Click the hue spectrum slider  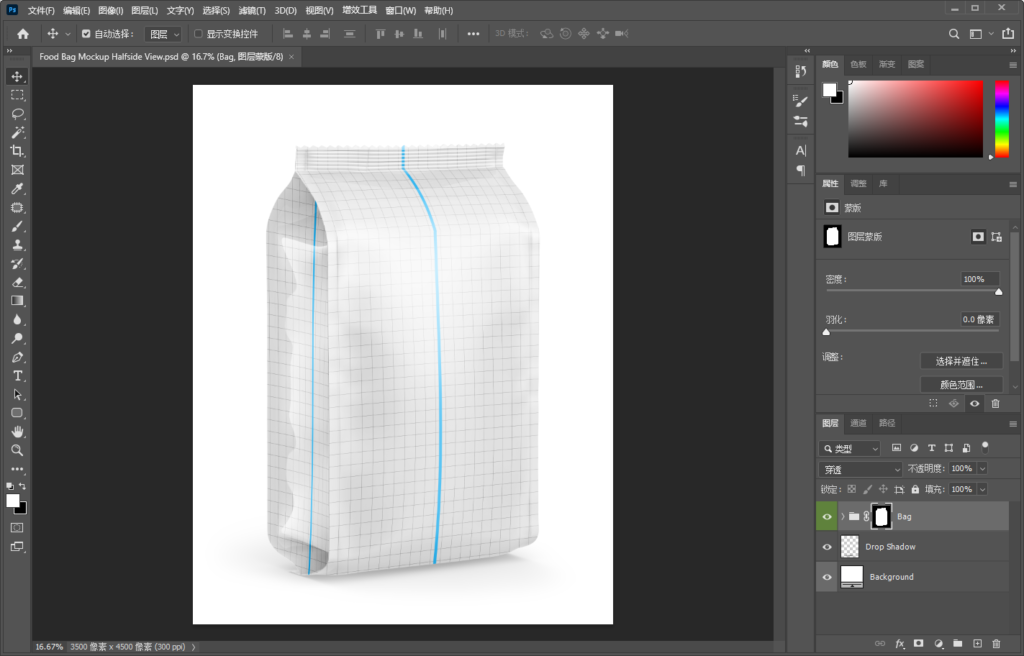(1002, 119)
